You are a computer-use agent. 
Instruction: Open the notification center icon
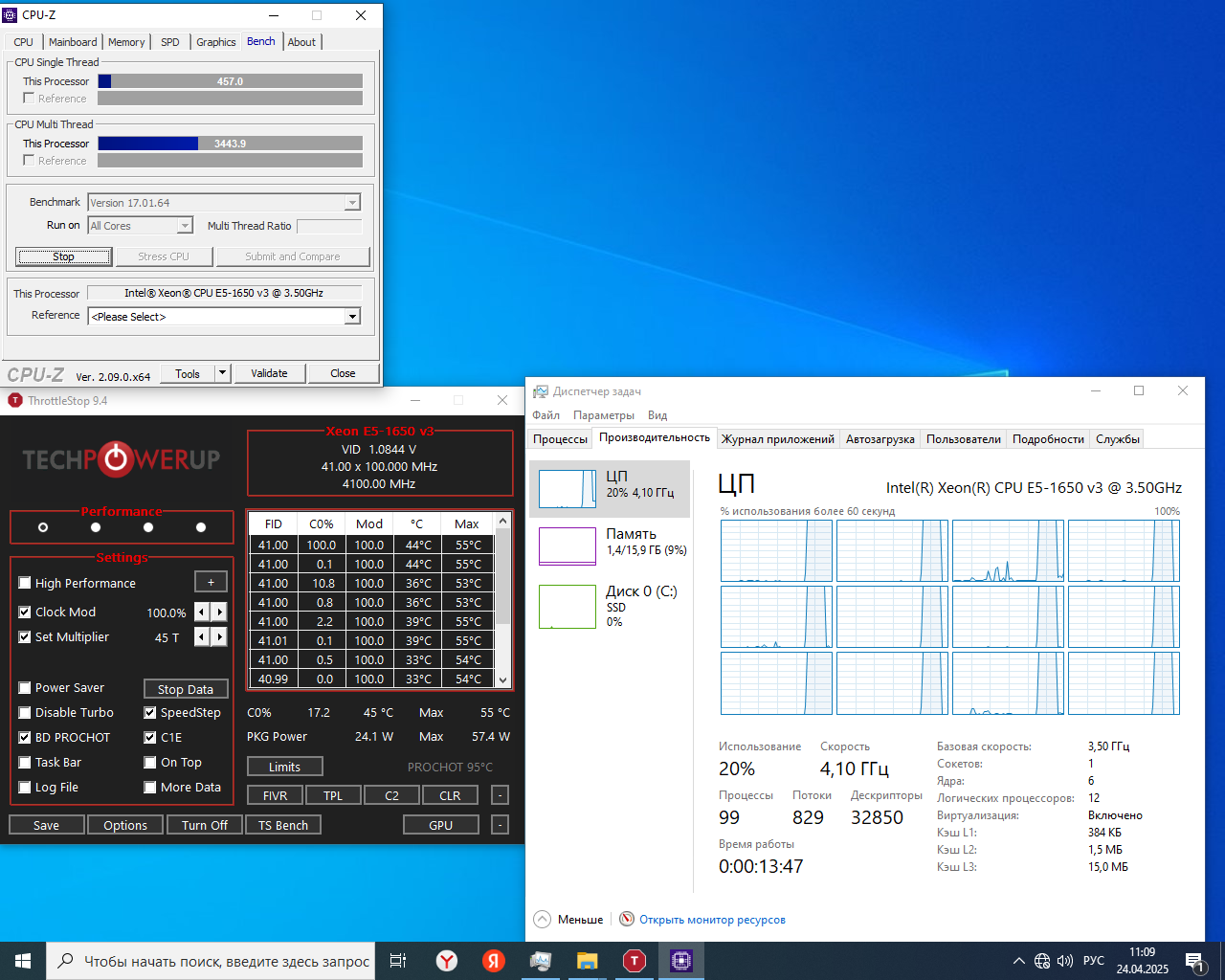[1194, 961]
